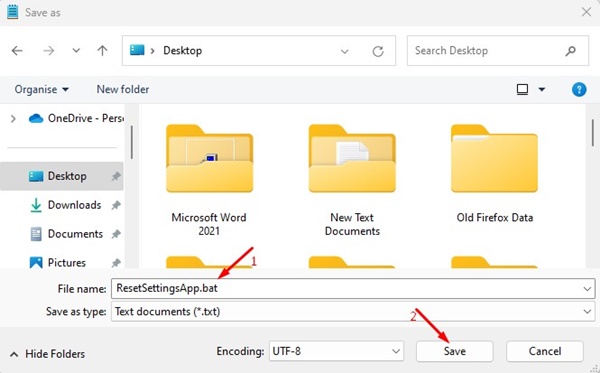Select Downloads in the navigation pane
This screenshot has height=373, width=600.
click(65, 205)
